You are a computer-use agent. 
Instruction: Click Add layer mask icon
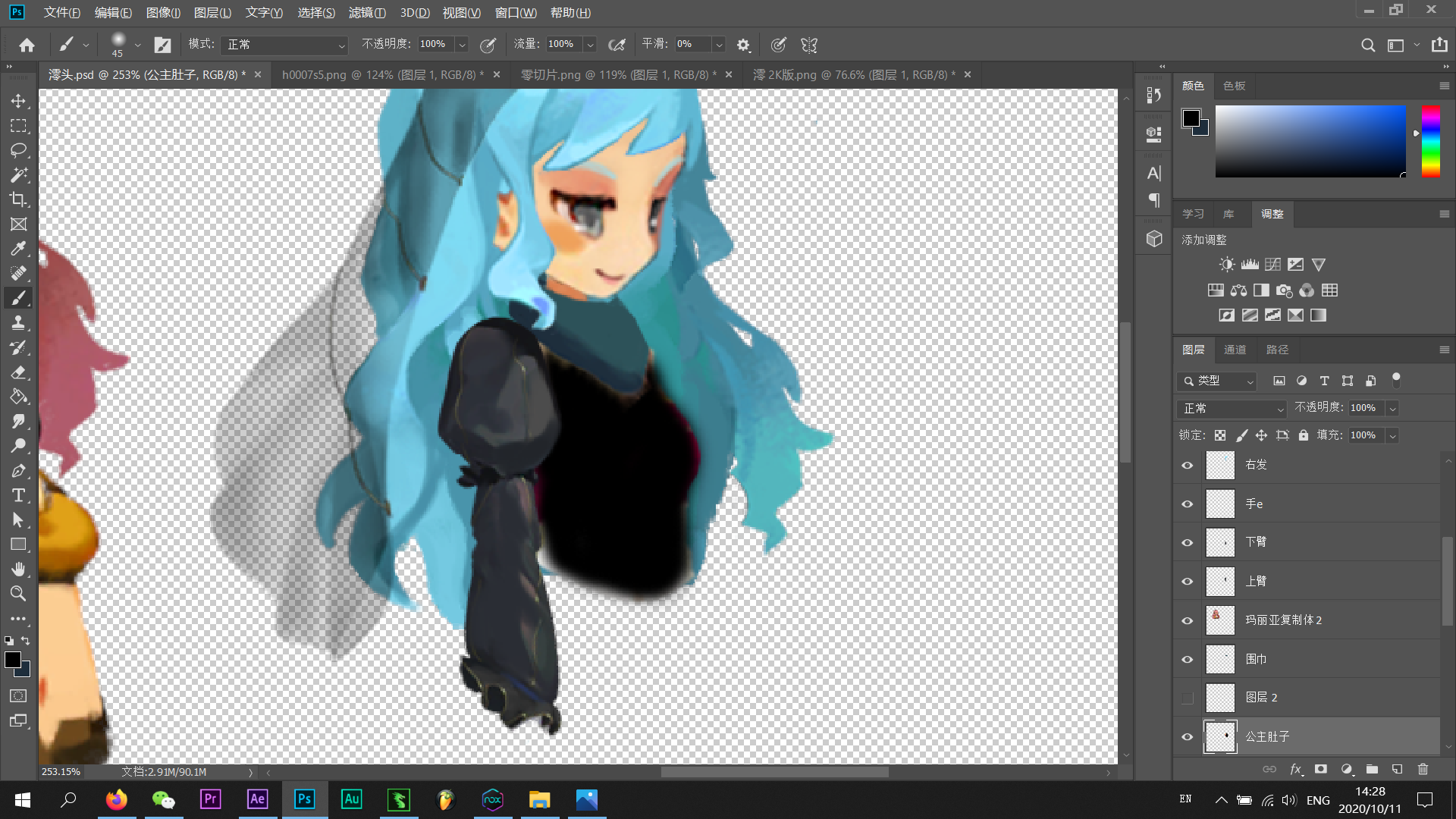coord(1321,769)
